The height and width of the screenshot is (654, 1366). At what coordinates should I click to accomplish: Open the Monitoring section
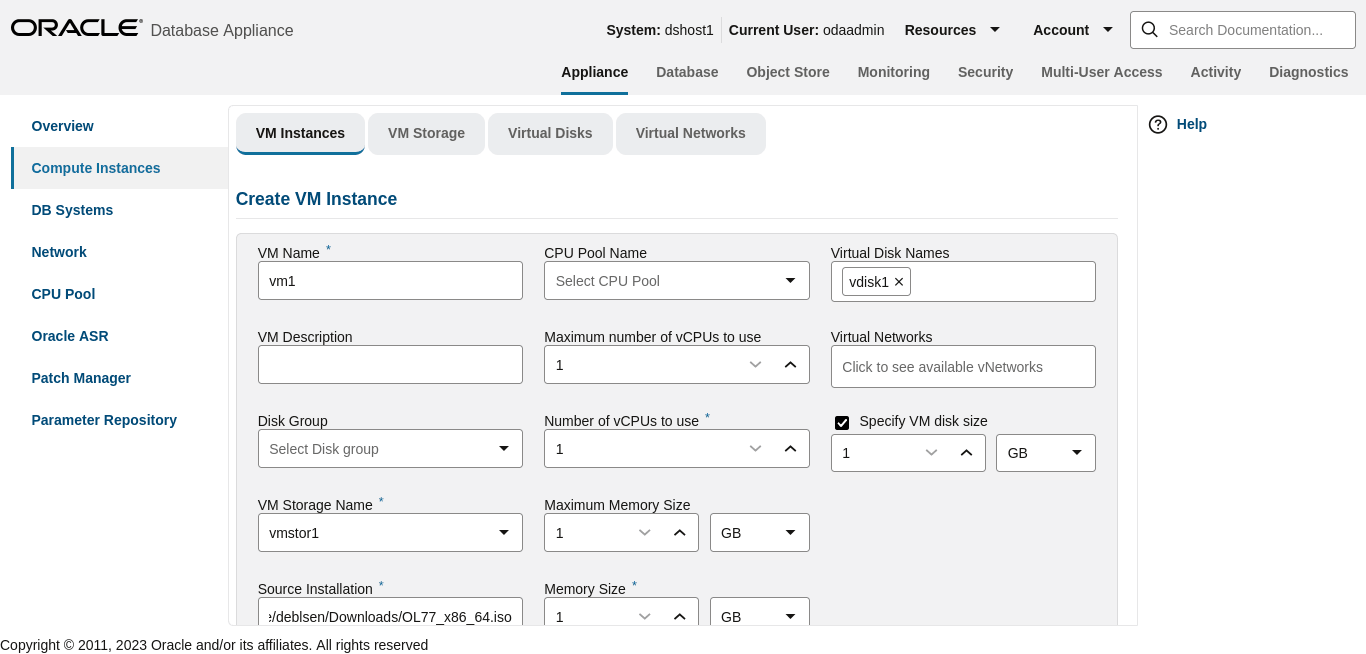tap(893, 72)
